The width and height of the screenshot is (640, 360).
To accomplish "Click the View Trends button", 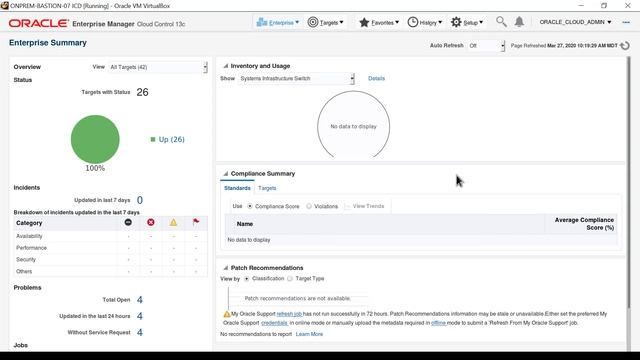I will click(x=364, y=206).
